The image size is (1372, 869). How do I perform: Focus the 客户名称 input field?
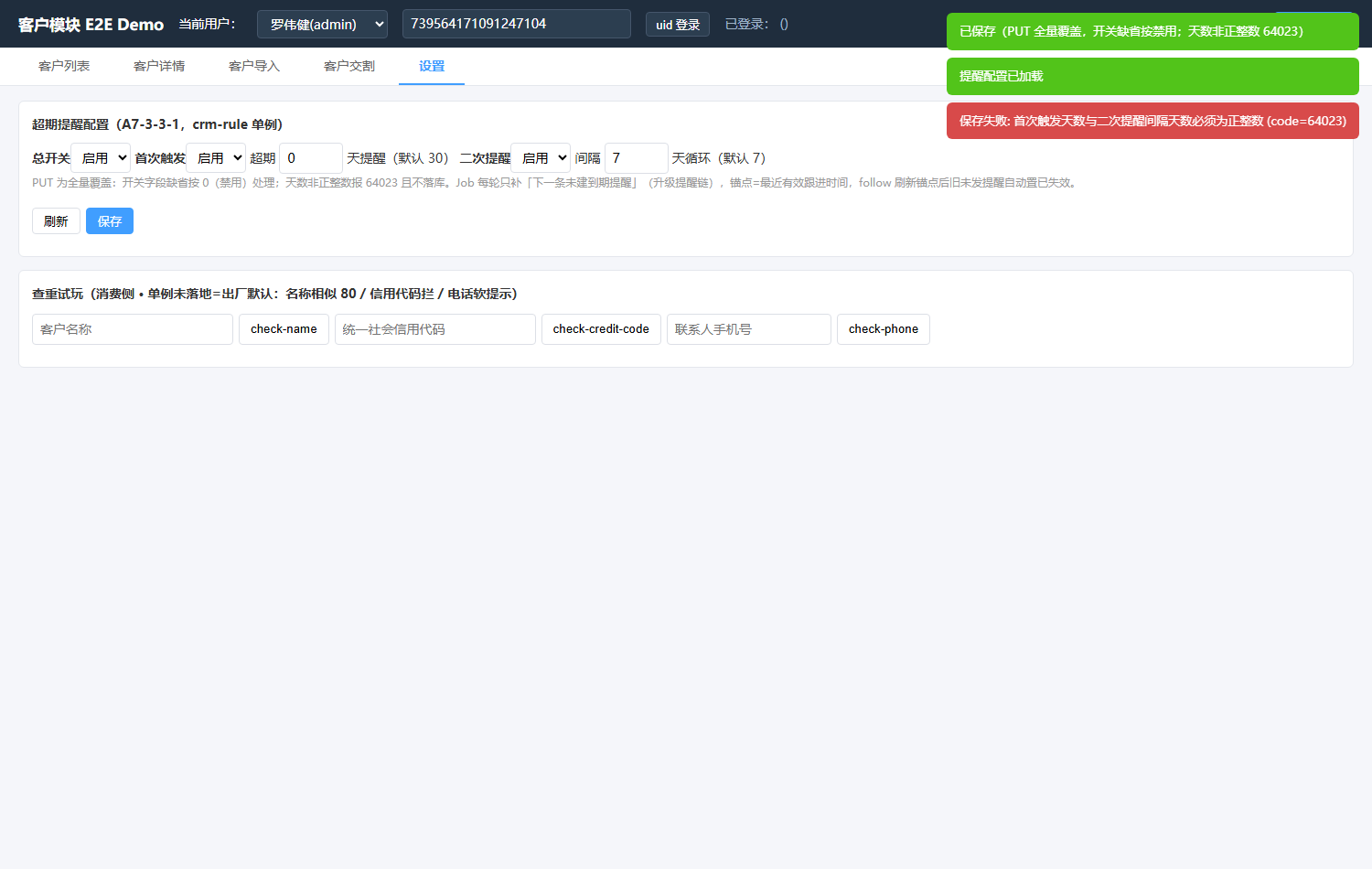pos(133,329)
